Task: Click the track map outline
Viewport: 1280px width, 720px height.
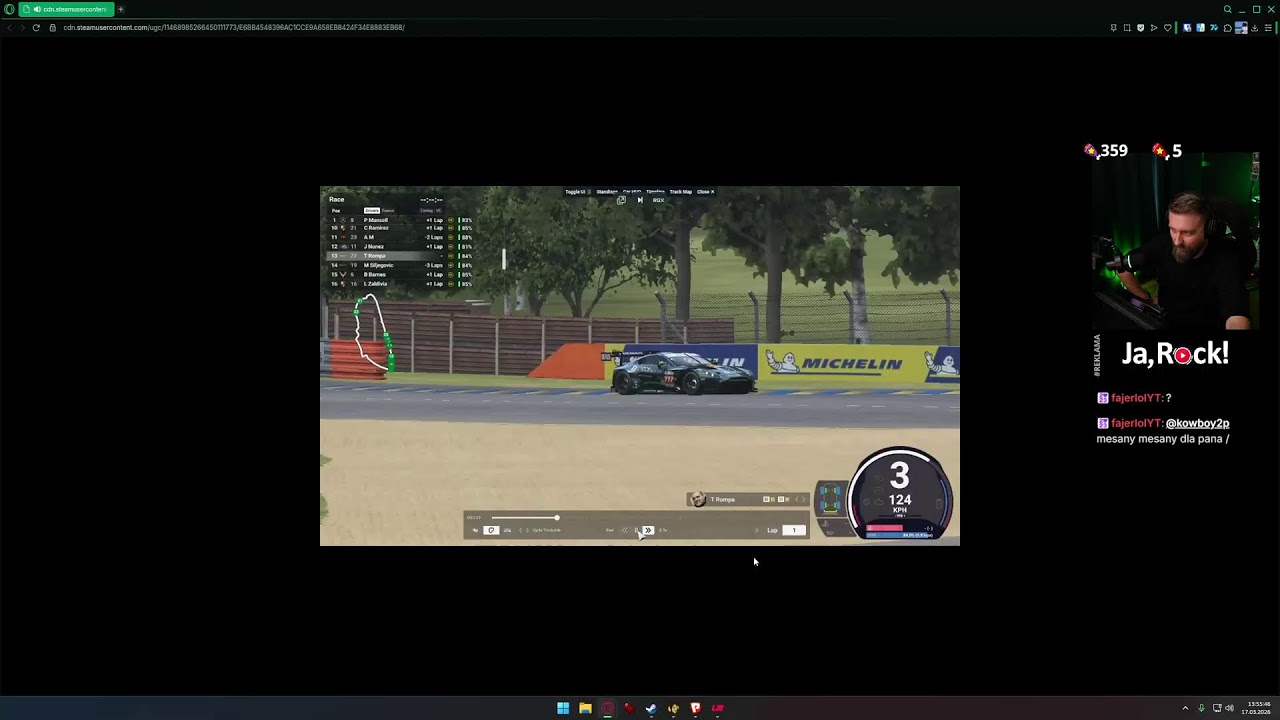Action: pyautogui.click(x=373, y=333)
